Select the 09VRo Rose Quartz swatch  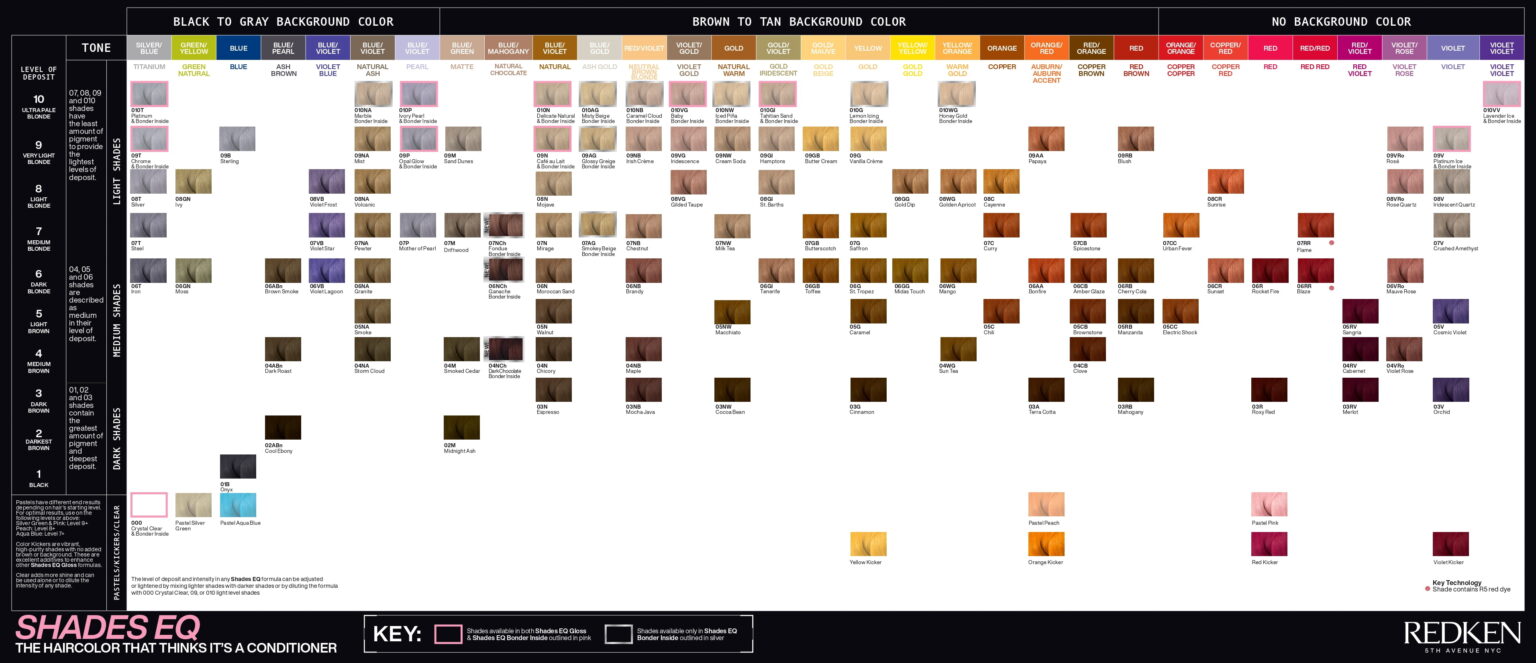click(1404, 180)
